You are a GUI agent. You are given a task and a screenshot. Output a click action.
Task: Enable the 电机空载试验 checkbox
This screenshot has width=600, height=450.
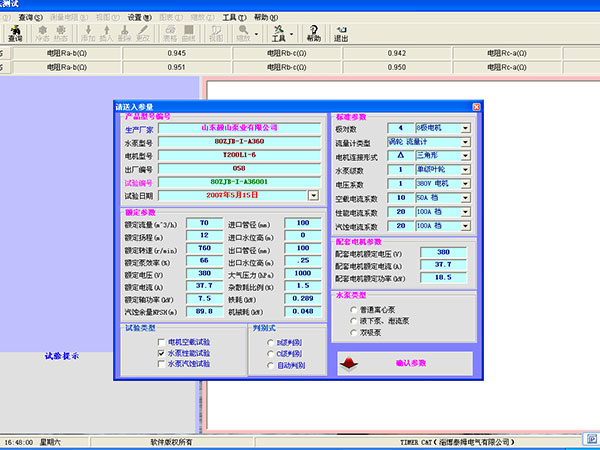(162, 342)
